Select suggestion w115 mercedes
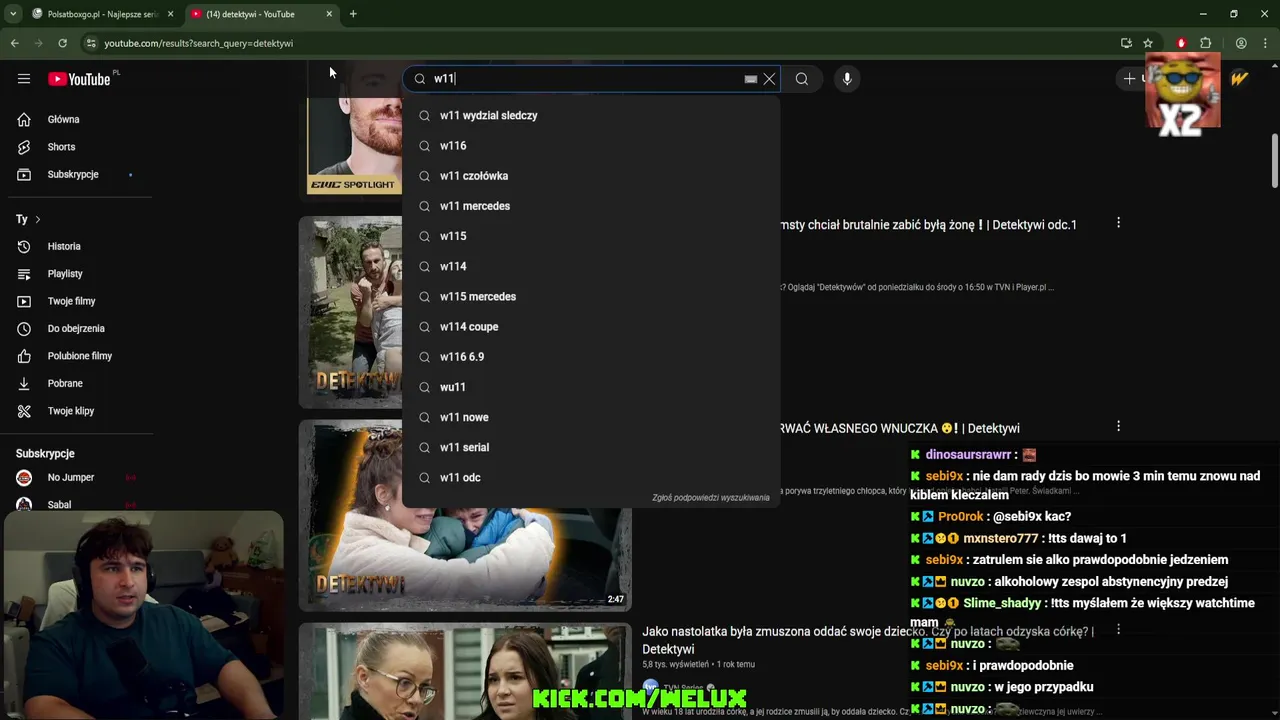The height and width of the screenshot is (720, 1280). (591, 297)
